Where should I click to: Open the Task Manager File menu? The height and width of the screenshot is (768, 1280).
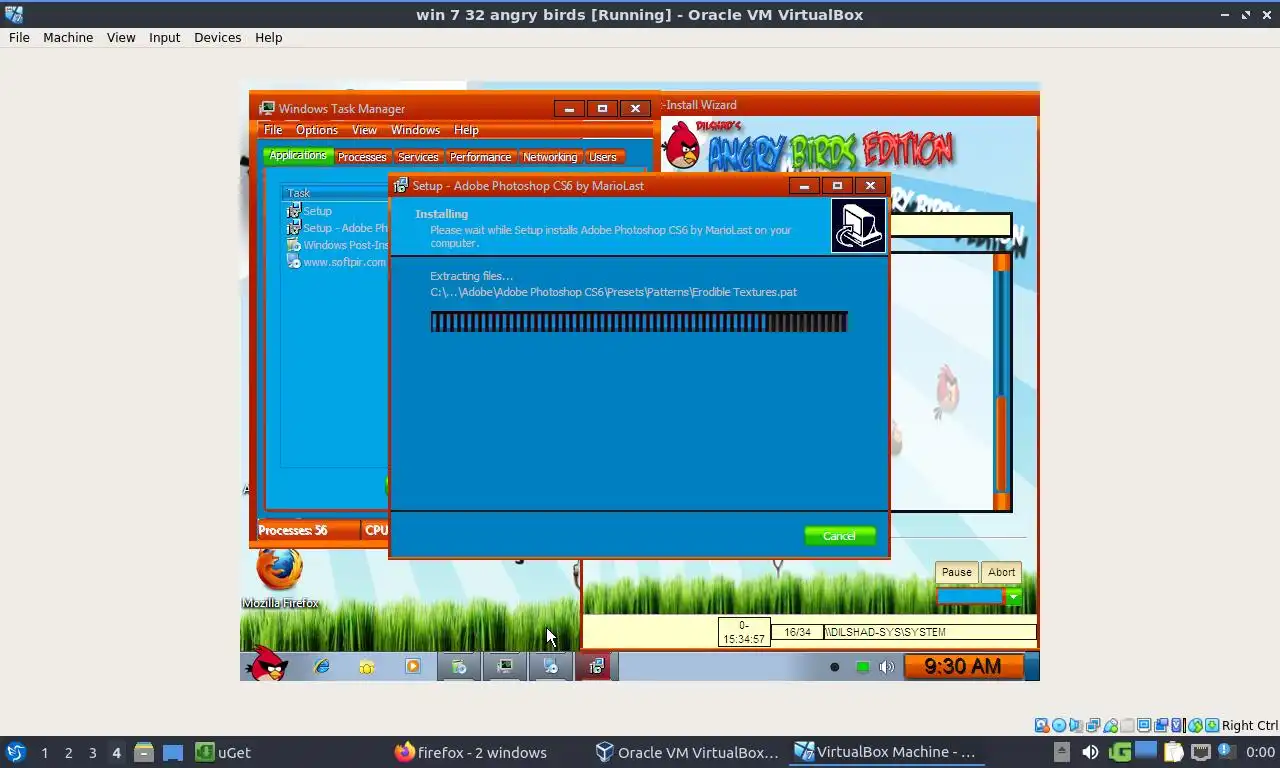pyautogui.click(x=273, y=130)
